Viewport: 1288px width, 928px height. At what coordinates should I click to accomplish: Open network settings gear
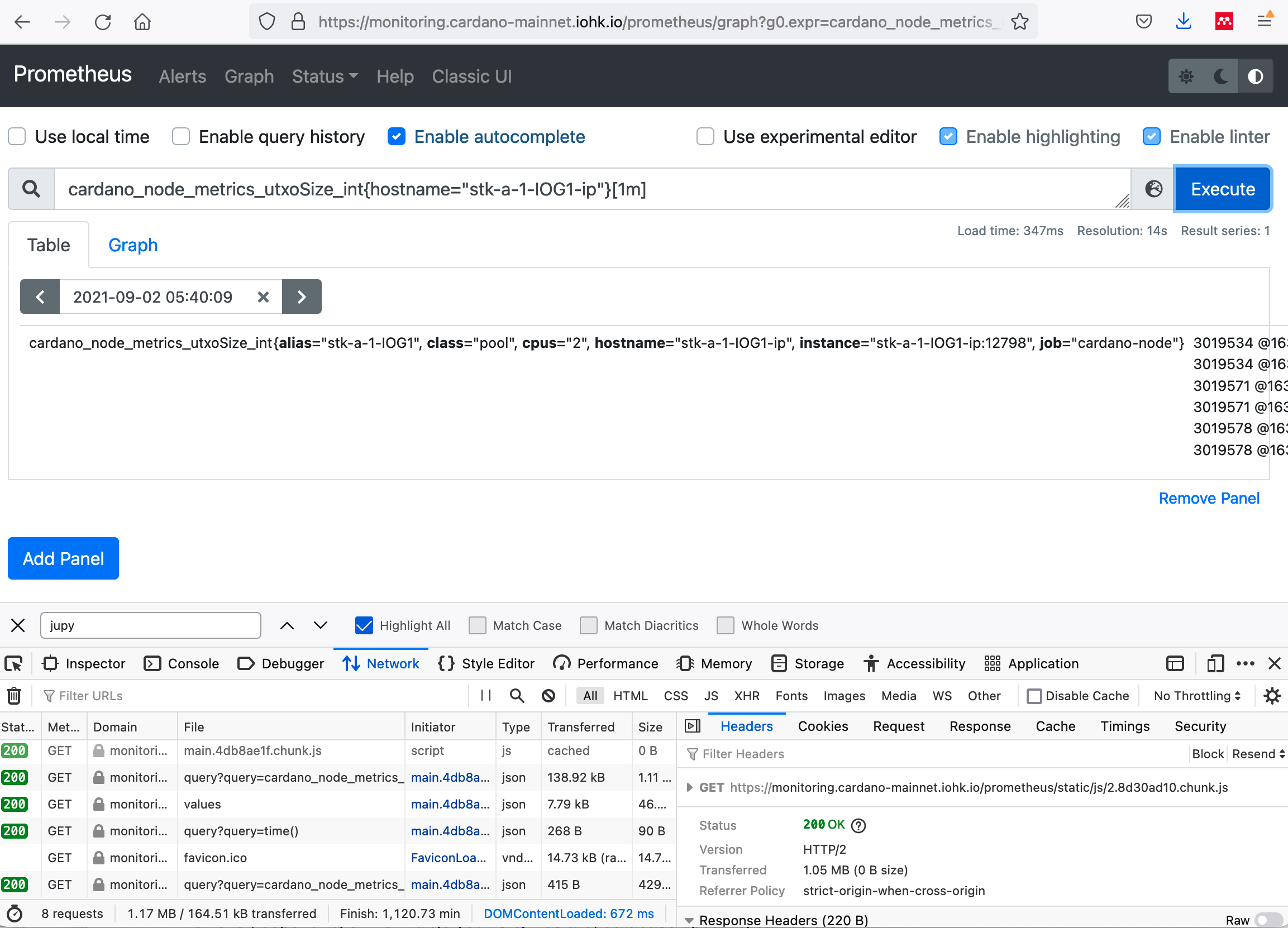click(1272, 695)
